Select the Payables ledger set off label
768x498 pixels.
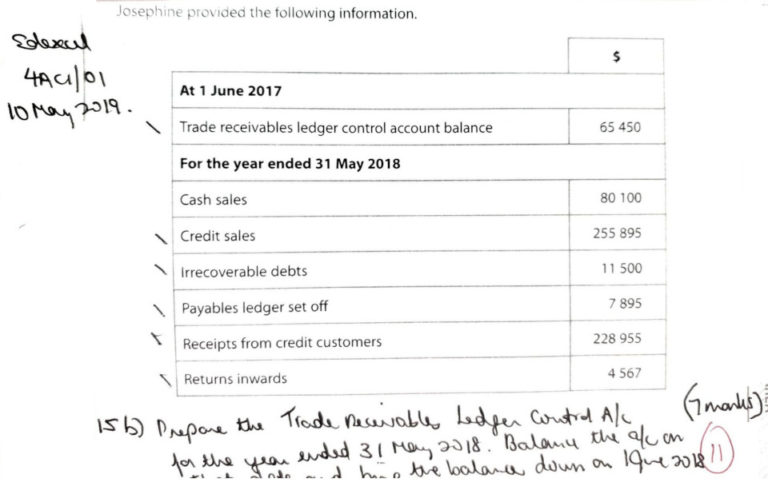click(x=254, y=307)
